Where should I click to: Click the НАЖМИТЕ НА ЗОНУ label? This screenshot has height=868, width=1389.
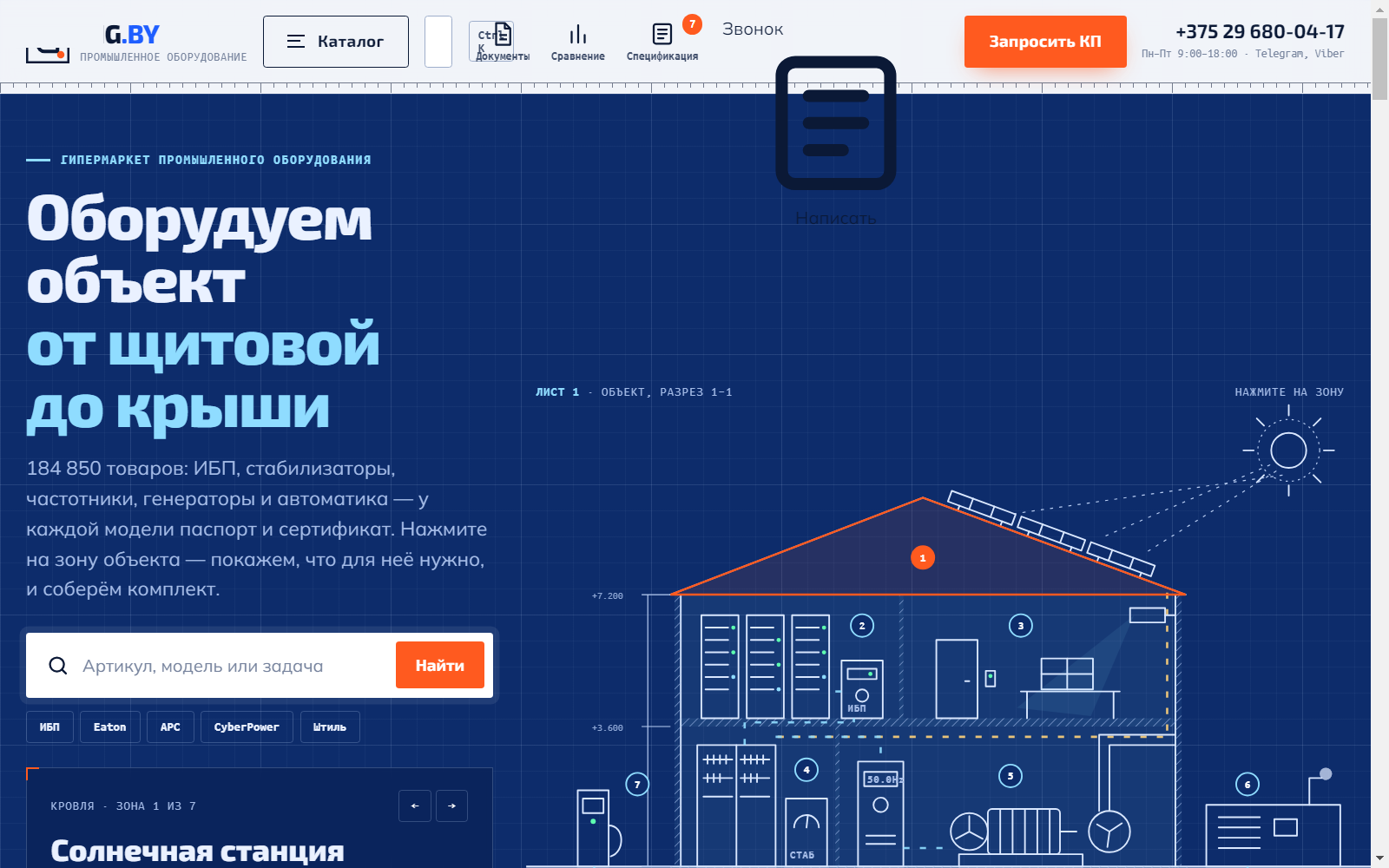[x=1289, y=392]
